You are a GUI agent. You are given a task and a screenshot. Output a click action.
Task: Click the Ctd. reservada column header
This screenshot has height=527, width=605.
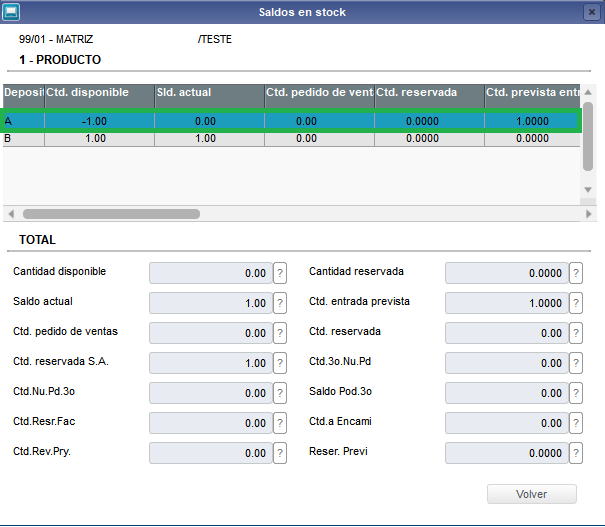(x=429, y=96)
